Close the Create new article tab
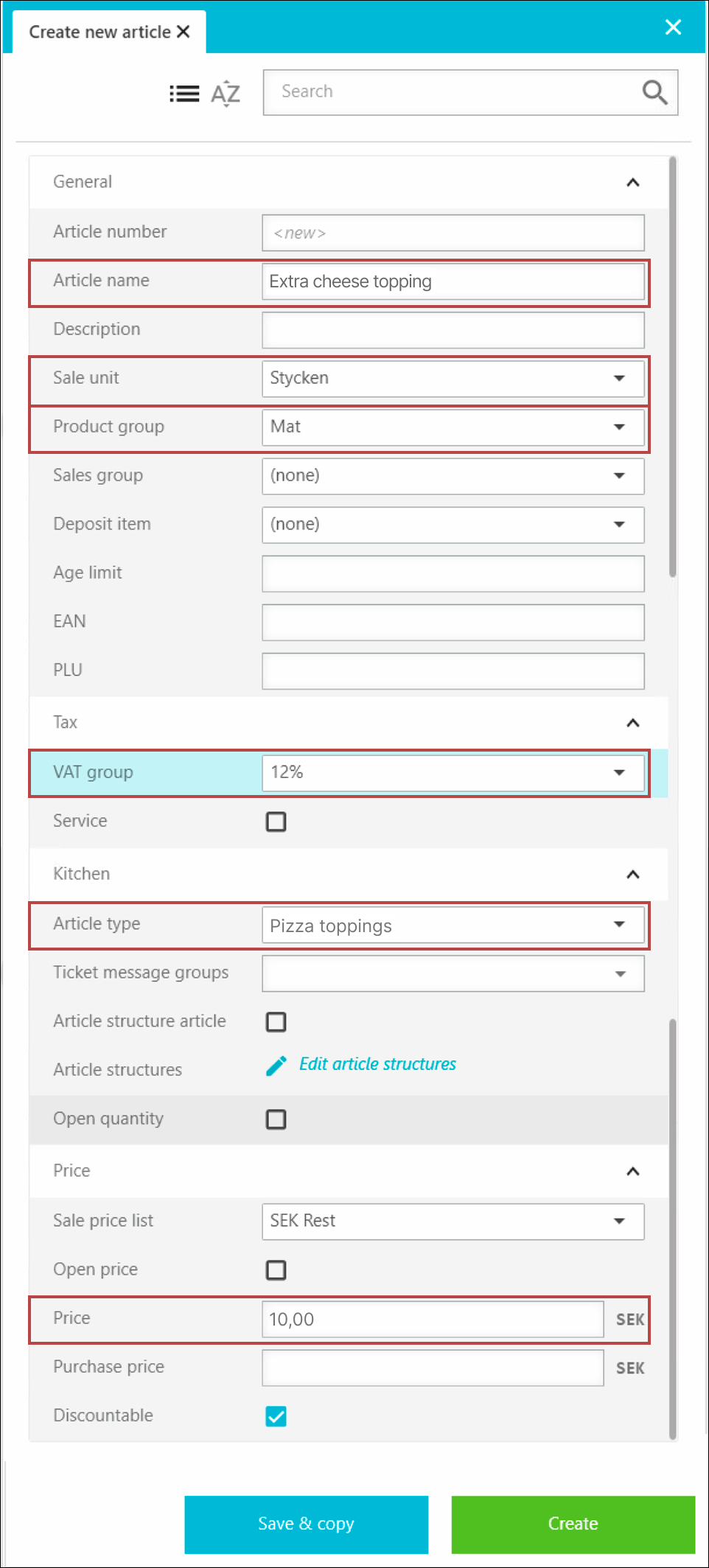This screenshot has width=709, height=1568. (x=184, y=32)
